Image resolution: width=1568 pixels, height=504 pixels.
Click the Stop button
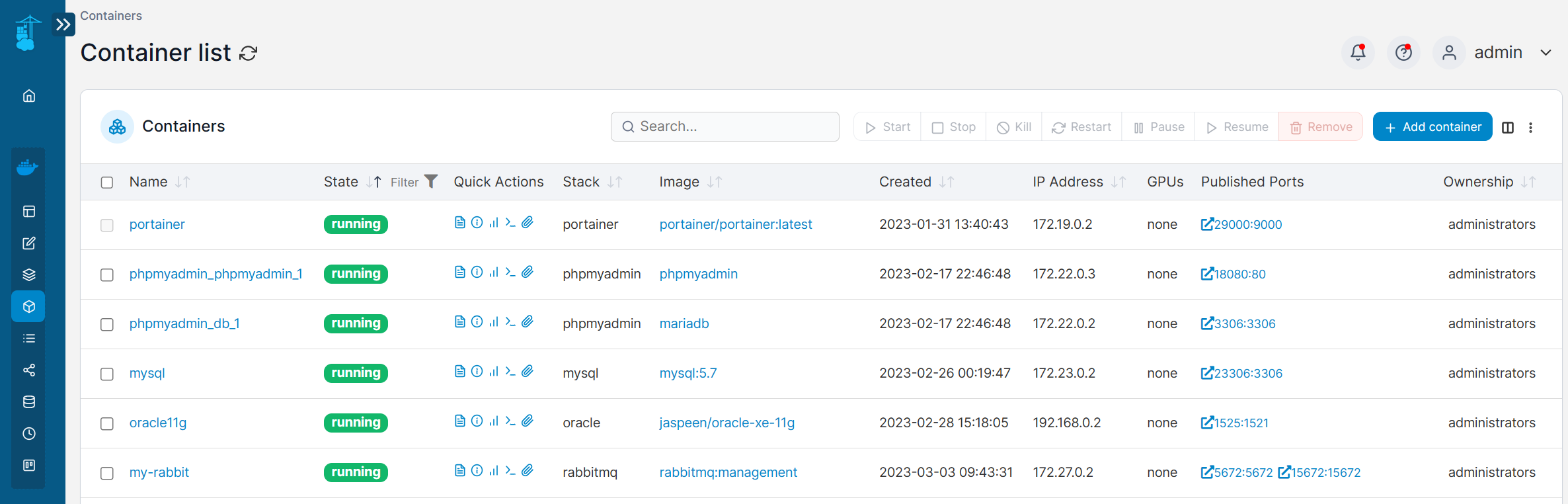[954, 127]
